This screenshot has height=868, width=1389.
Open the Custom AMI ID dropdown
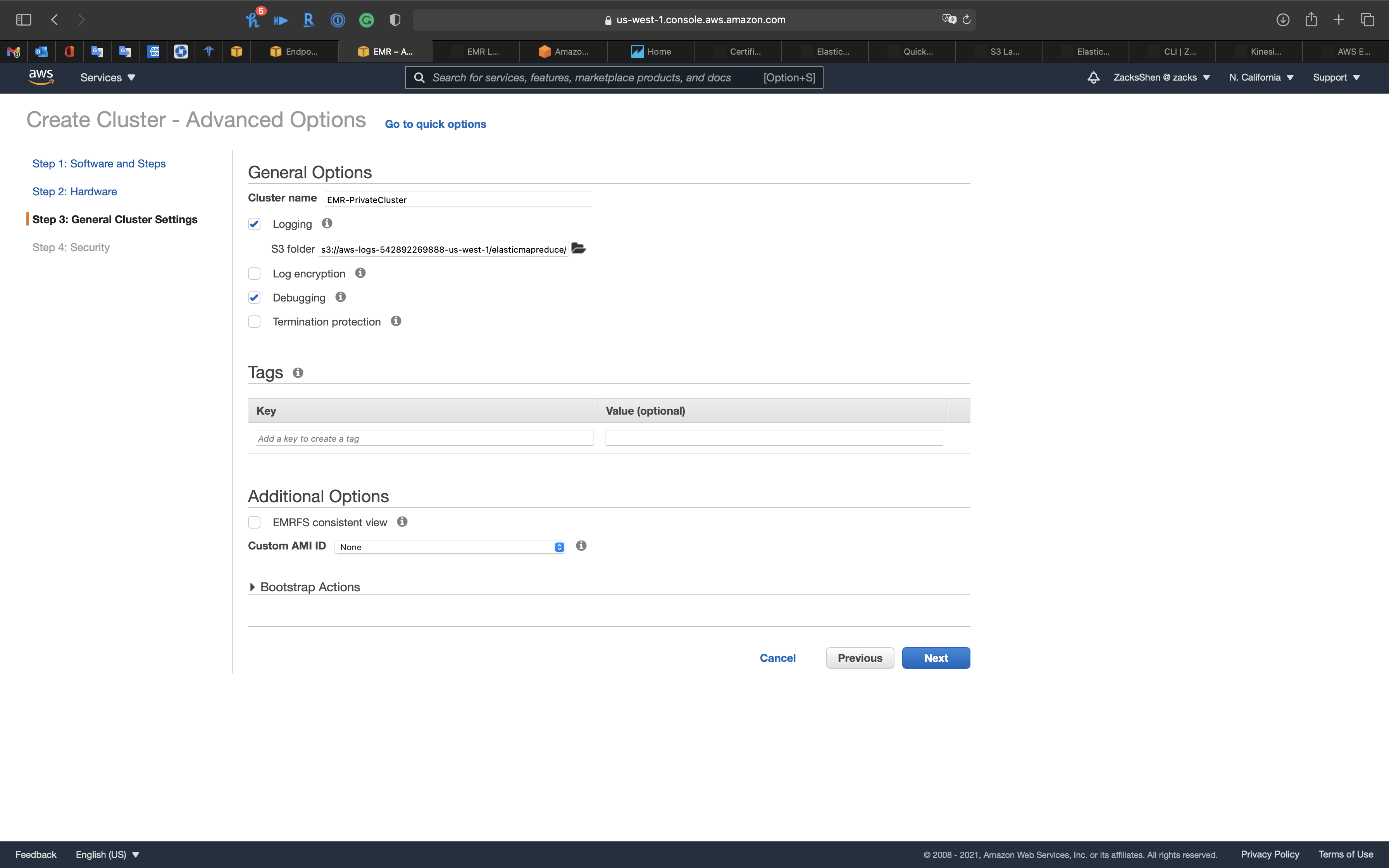450,547
